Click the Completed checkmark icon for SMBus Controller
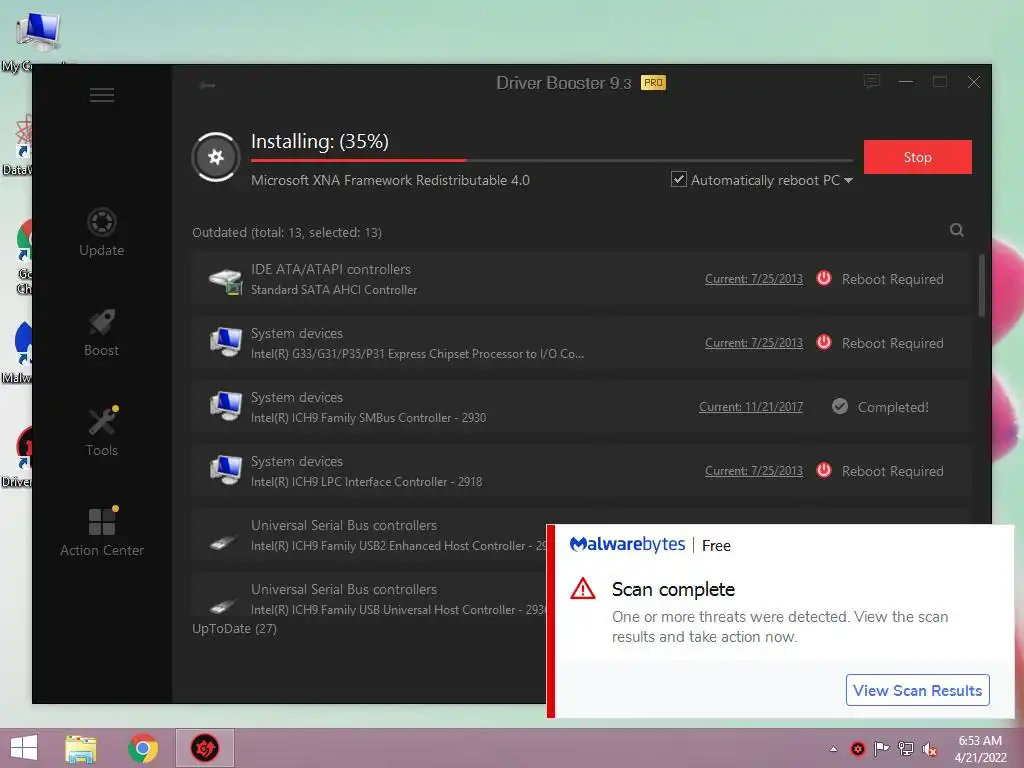This screenshot has width=1024, height=768. [x=840, y=406]
